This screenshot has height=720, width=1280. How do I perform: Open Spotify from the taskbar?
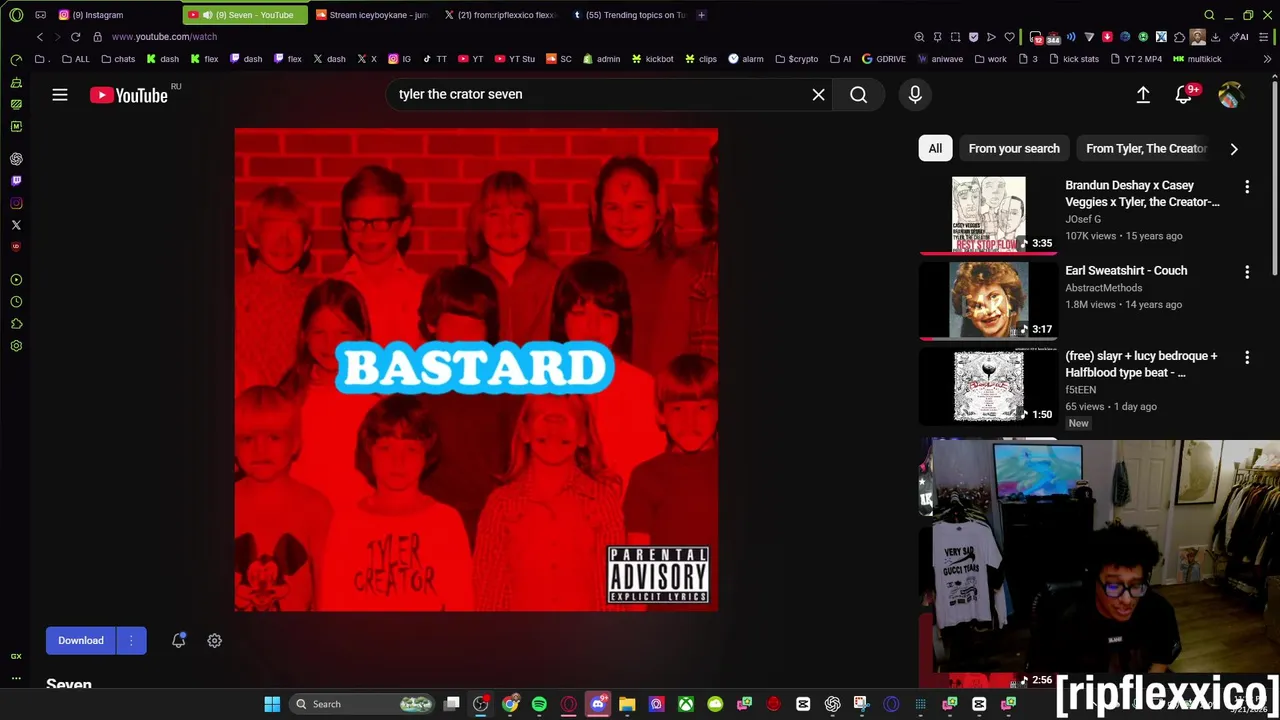tap(539, 704)
